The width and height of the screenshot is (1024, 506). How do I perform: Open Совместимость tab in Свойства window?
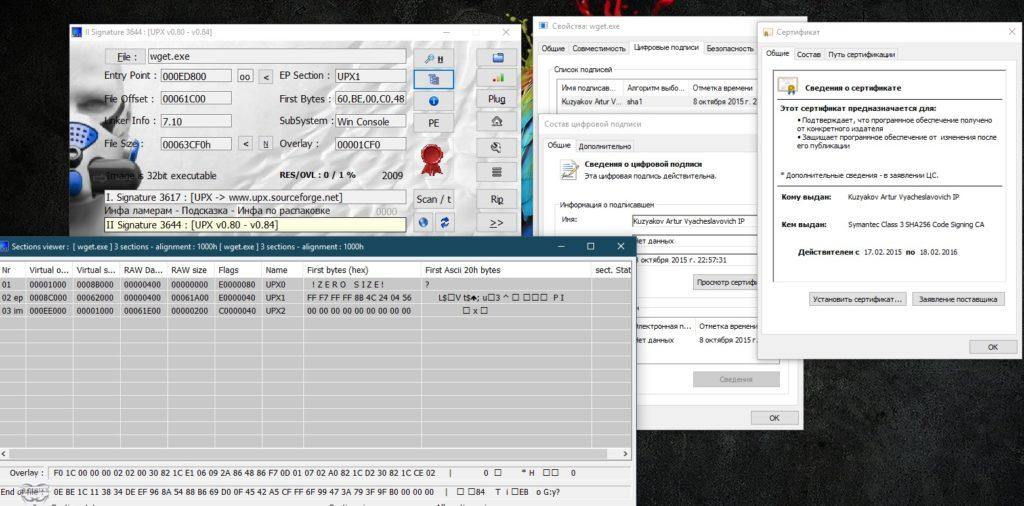click(598, 48)
